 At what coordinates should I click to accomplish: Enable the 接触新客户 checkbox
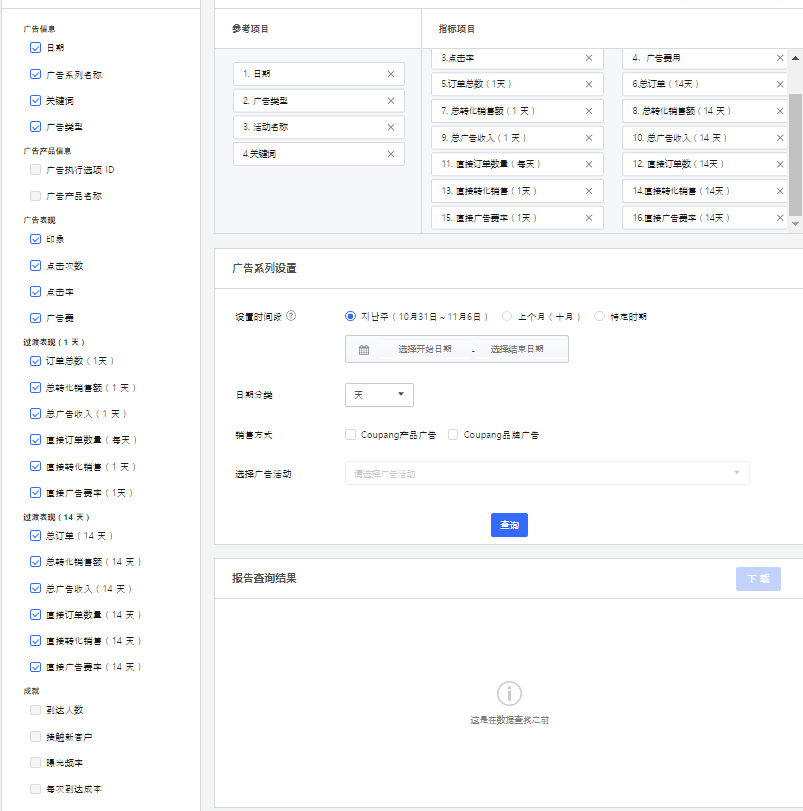[35, 737]
